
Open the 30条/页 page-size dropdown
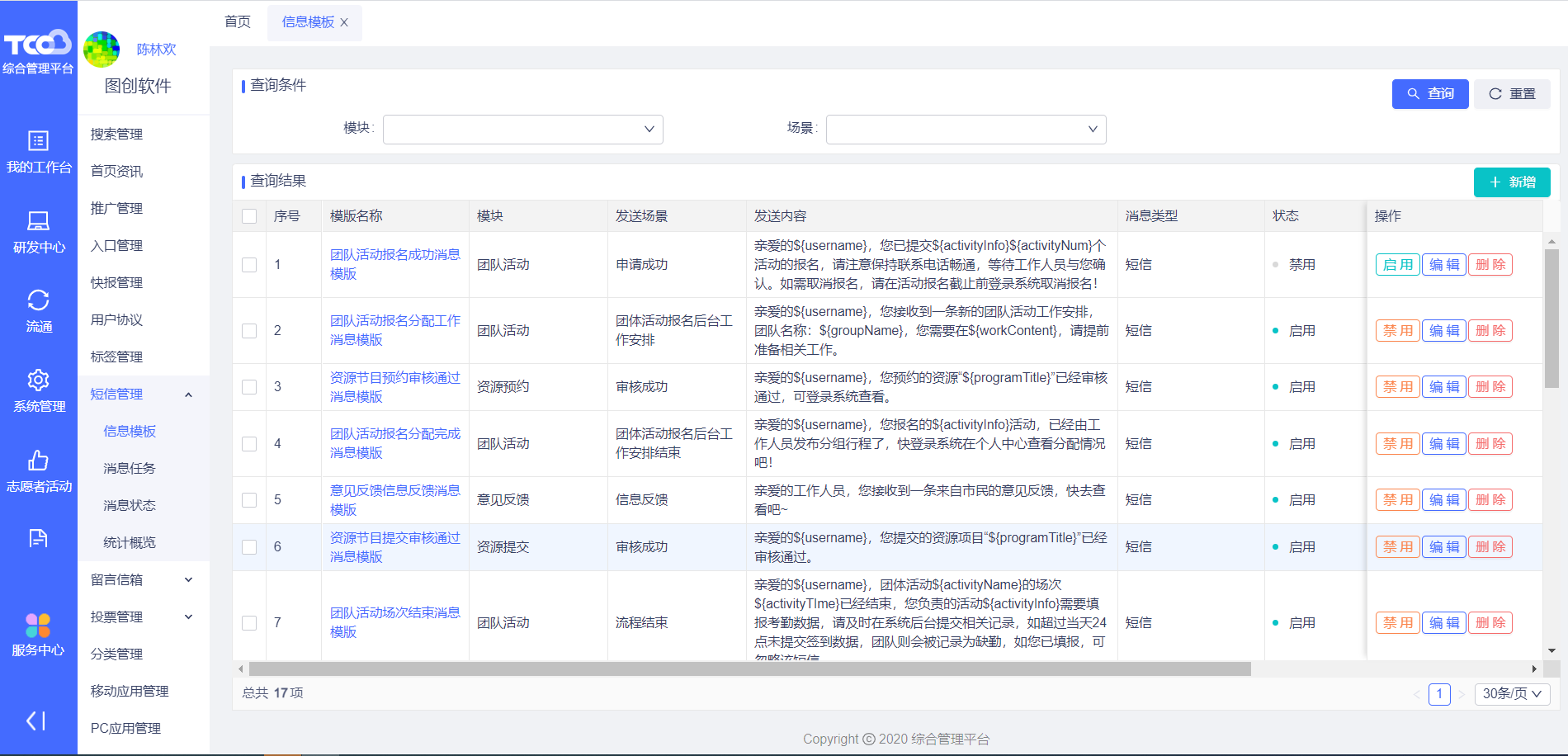[1512, 694]
